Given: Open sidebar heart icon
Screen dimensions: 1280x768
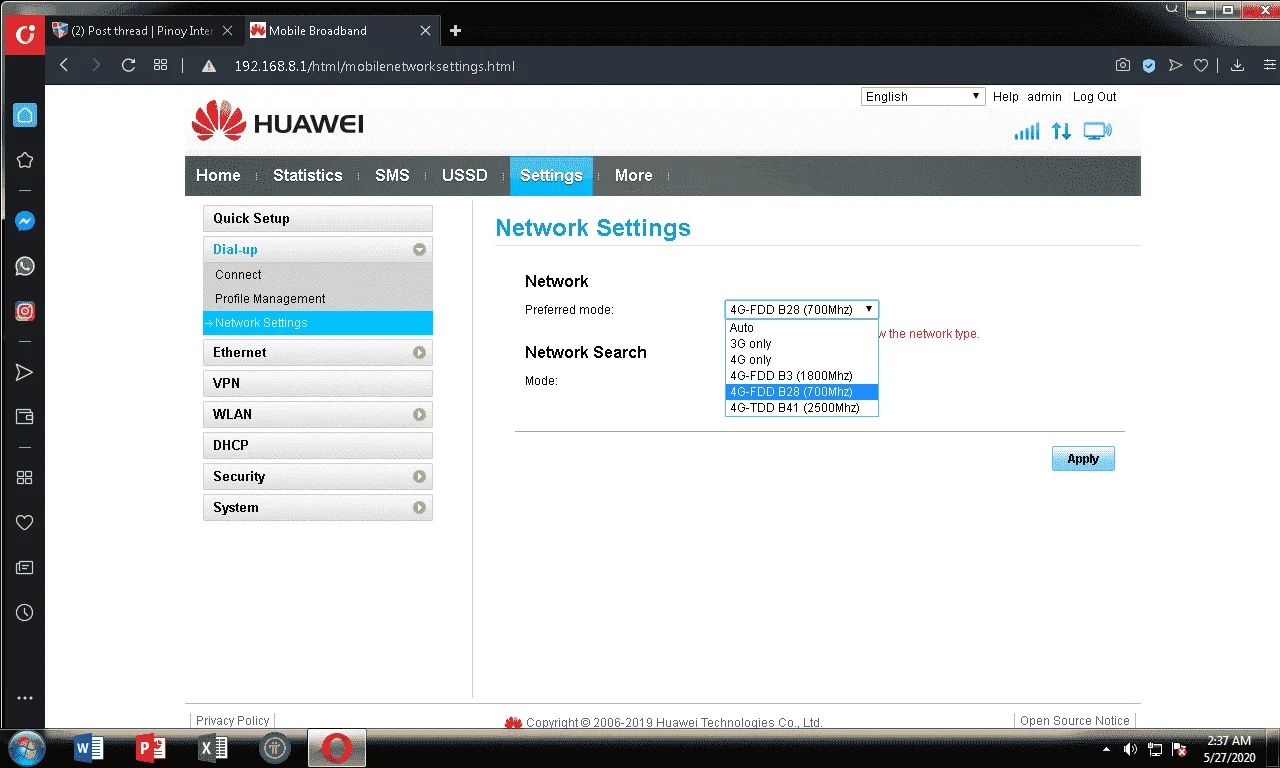Looking at the screenshot, I should 25,522.
